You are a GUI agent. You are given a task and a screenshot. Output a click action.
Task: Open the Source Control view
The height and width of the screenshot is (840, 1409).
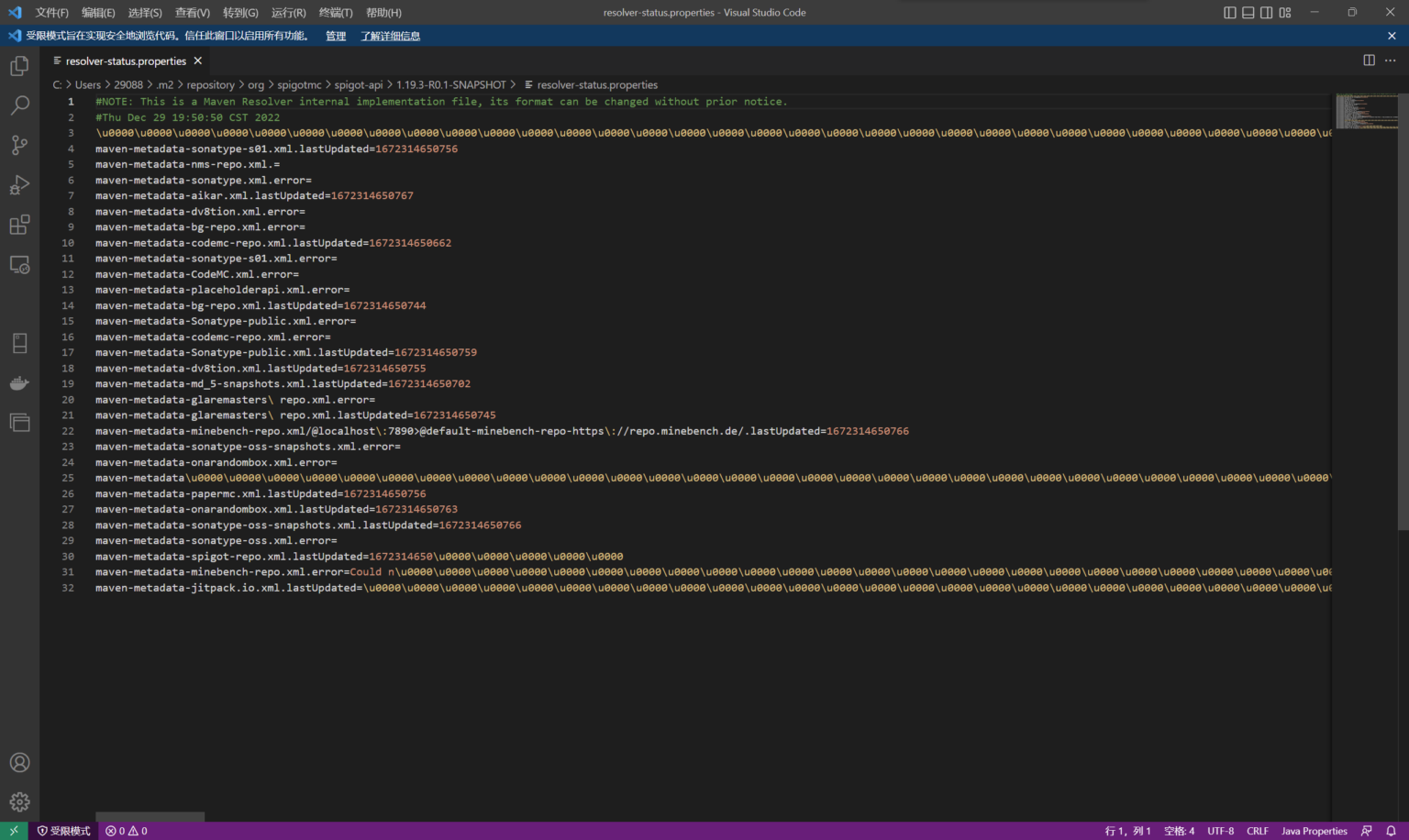pyautogui.click(x=19, y=145)
